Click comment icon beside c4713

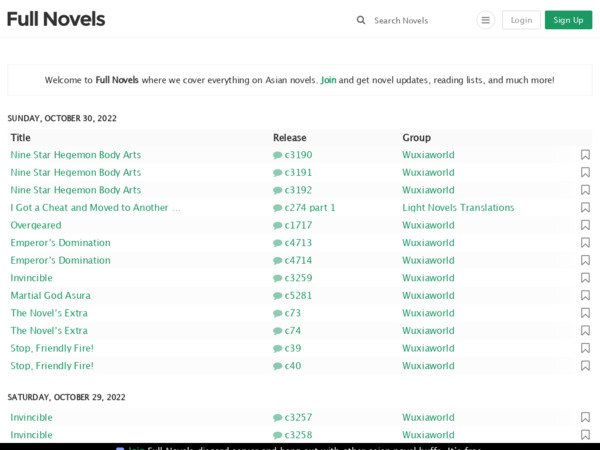point(277,243)
